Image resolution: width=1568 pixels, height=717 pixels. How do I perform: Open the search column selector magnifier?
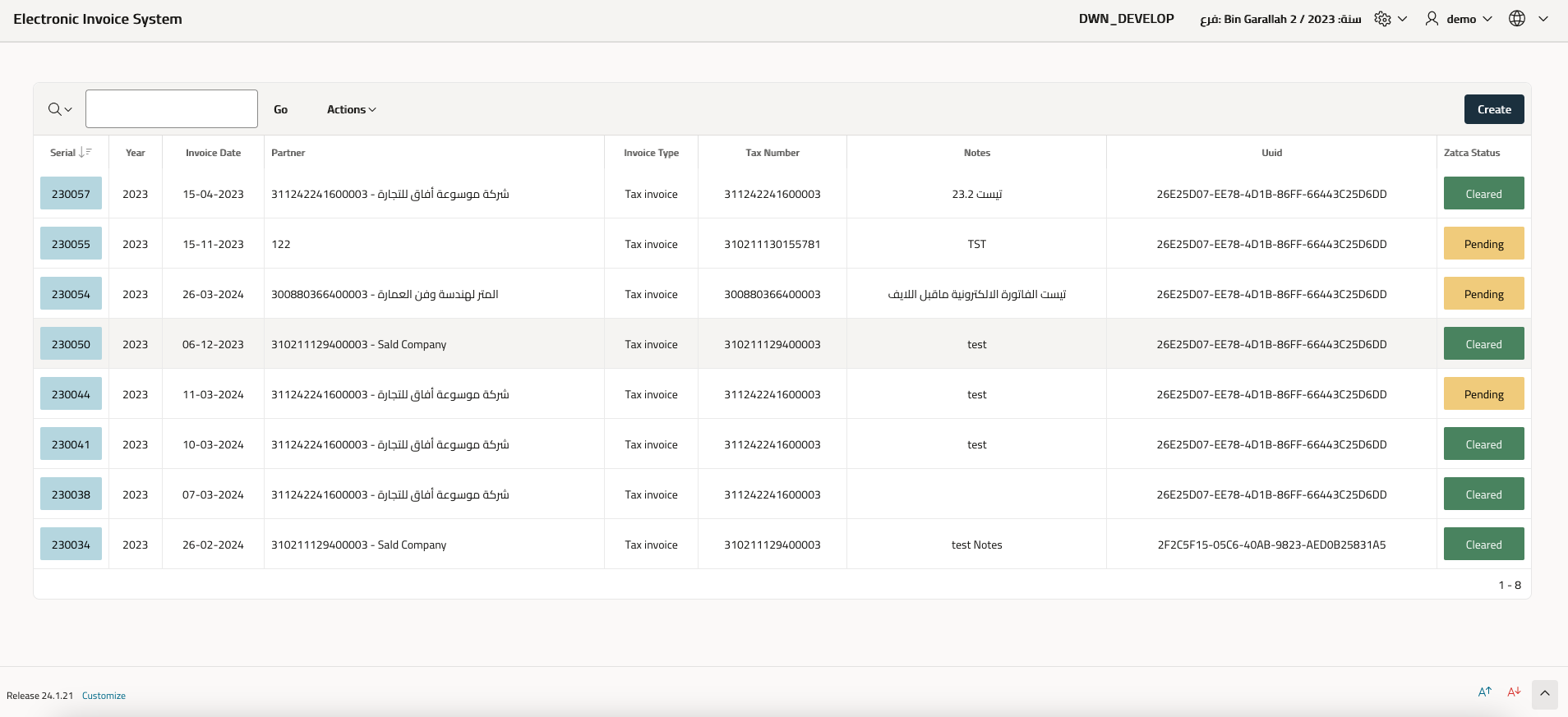(x=60, y=109)
